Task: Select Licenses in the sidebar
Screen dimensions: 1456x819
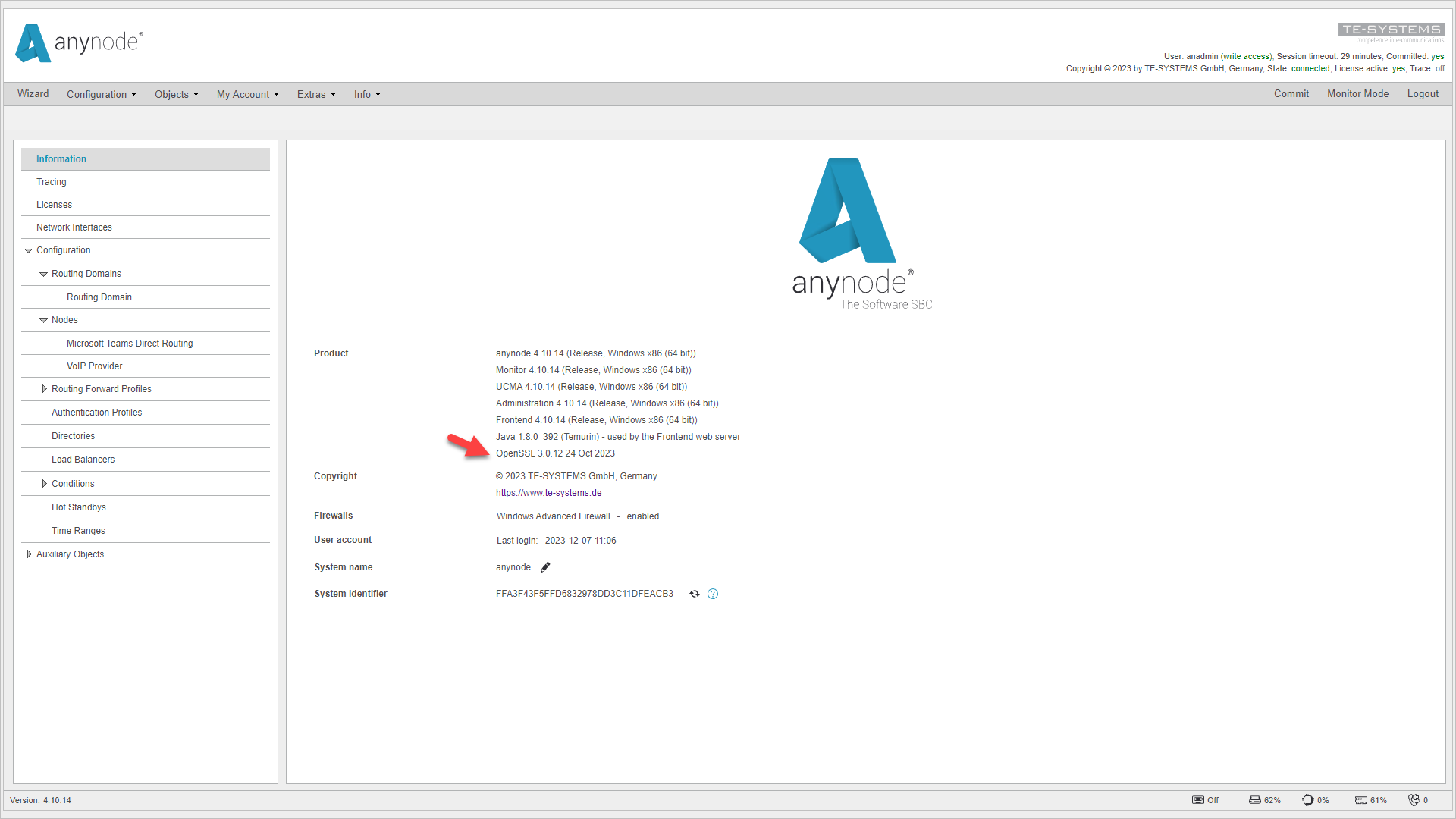Action: click(146, 205)
